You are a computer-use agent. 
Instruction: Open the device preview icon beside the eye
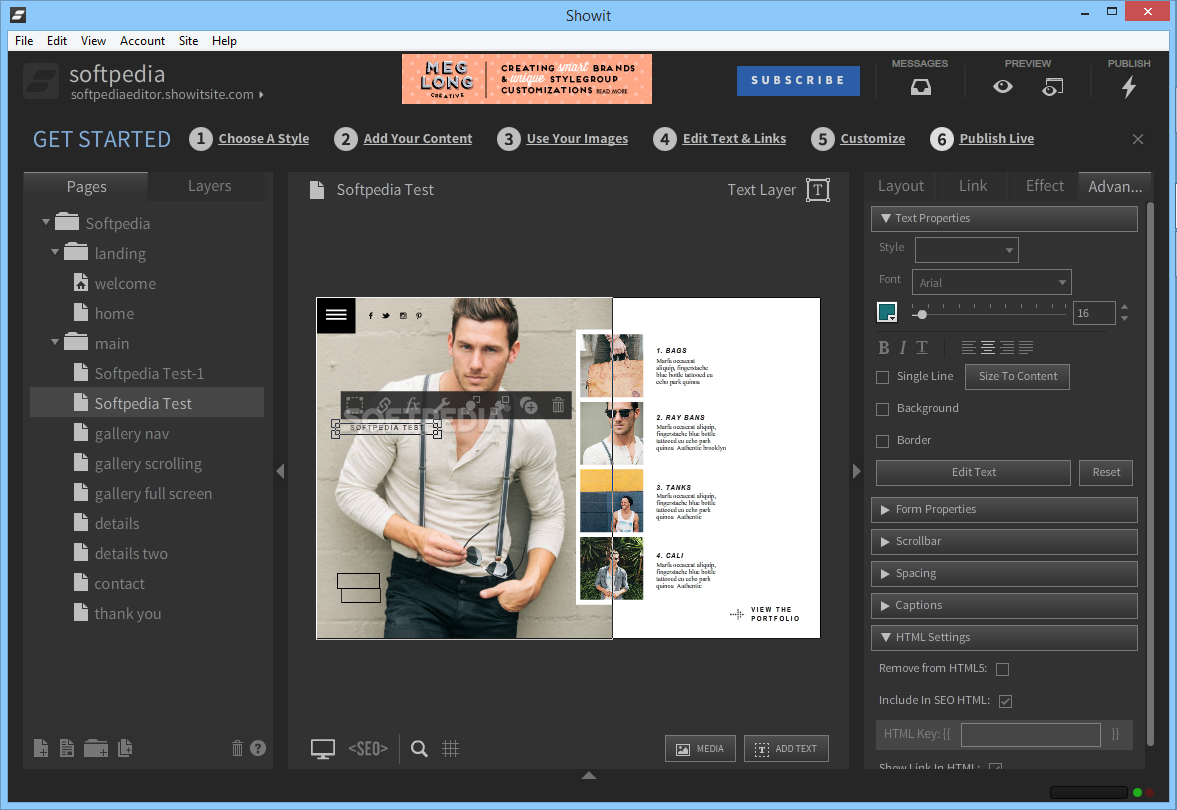point(1052,88)
